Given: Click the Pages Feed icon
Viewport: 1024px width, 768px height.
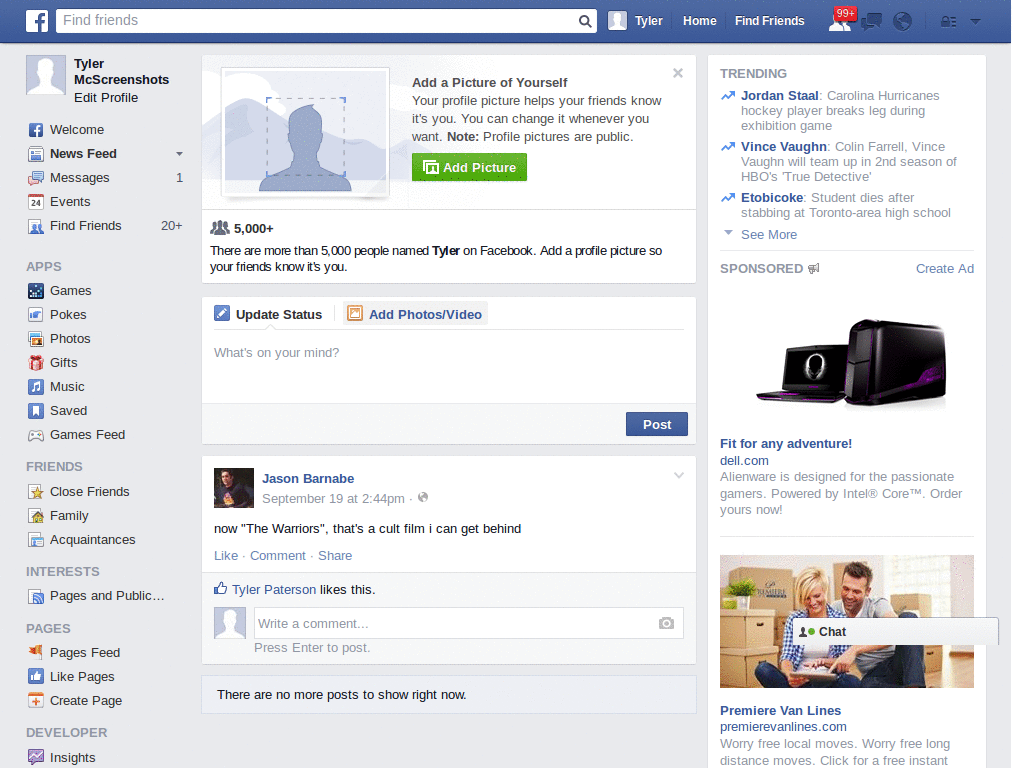Looking at the screenshot, I should point(36,652).
